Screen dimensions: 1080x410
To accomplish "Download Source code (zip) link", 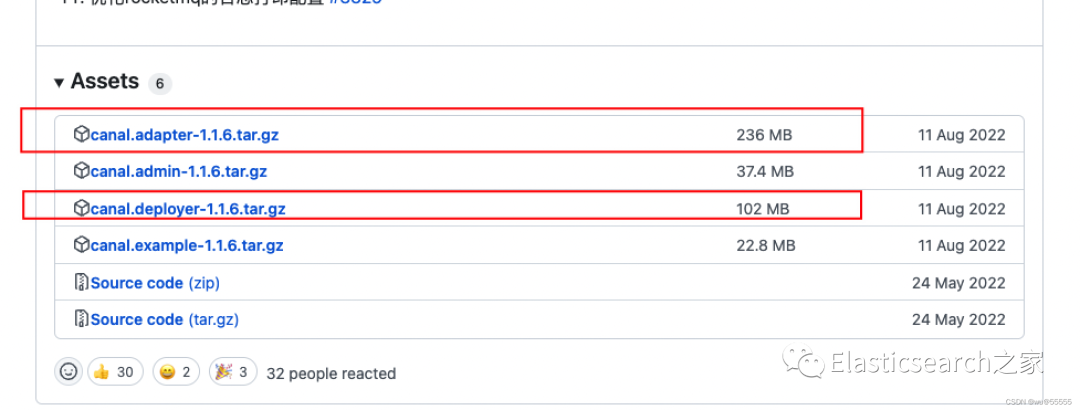I will coord(155,283).
